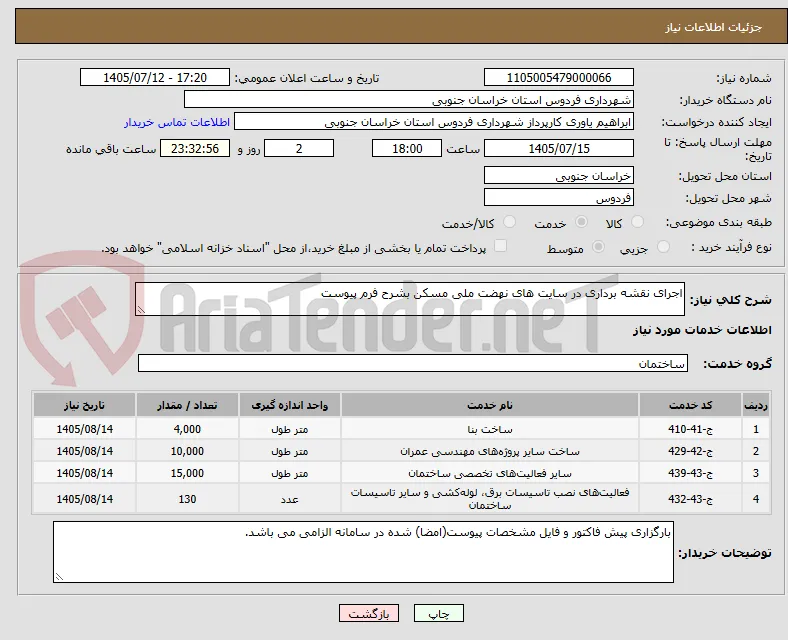Click the deadline time field 18:00
The height and width of the screenshot is (640, 788).
tap(407, 148)
